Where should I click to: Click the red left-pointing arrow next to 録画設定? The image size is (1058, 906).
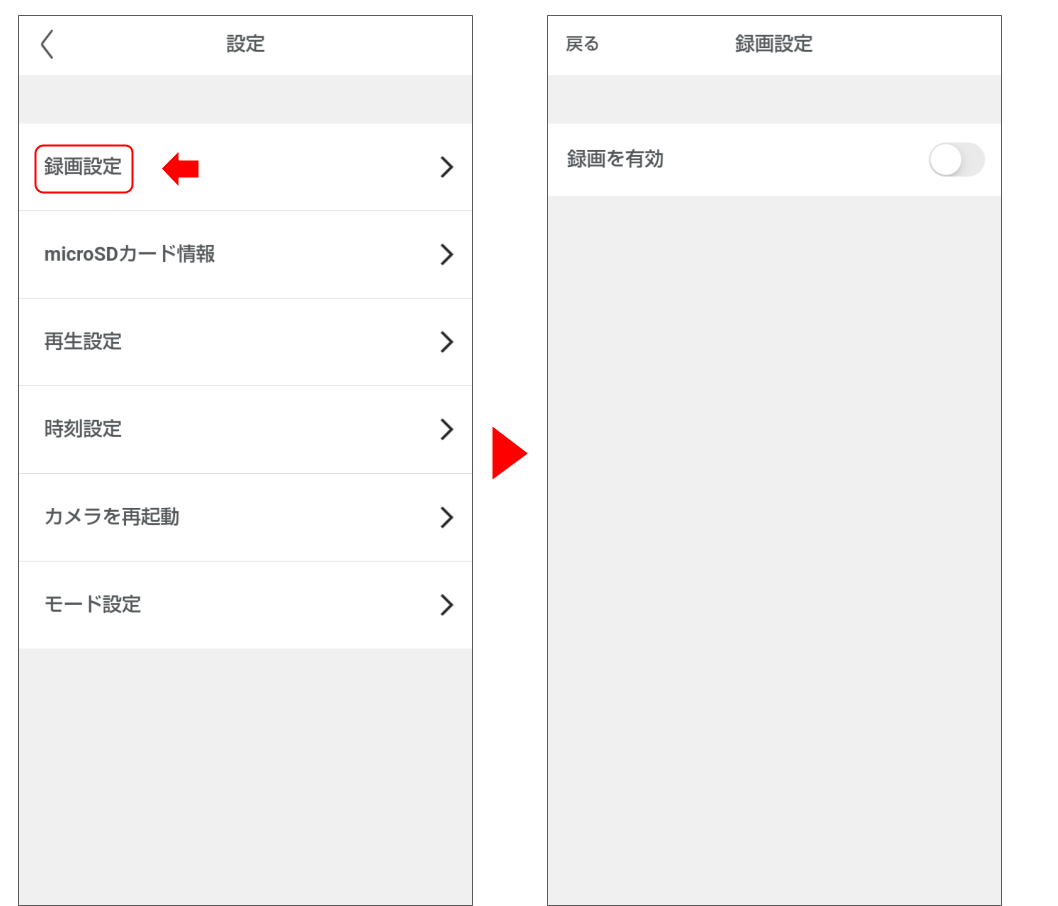click(x=181, y=169)
